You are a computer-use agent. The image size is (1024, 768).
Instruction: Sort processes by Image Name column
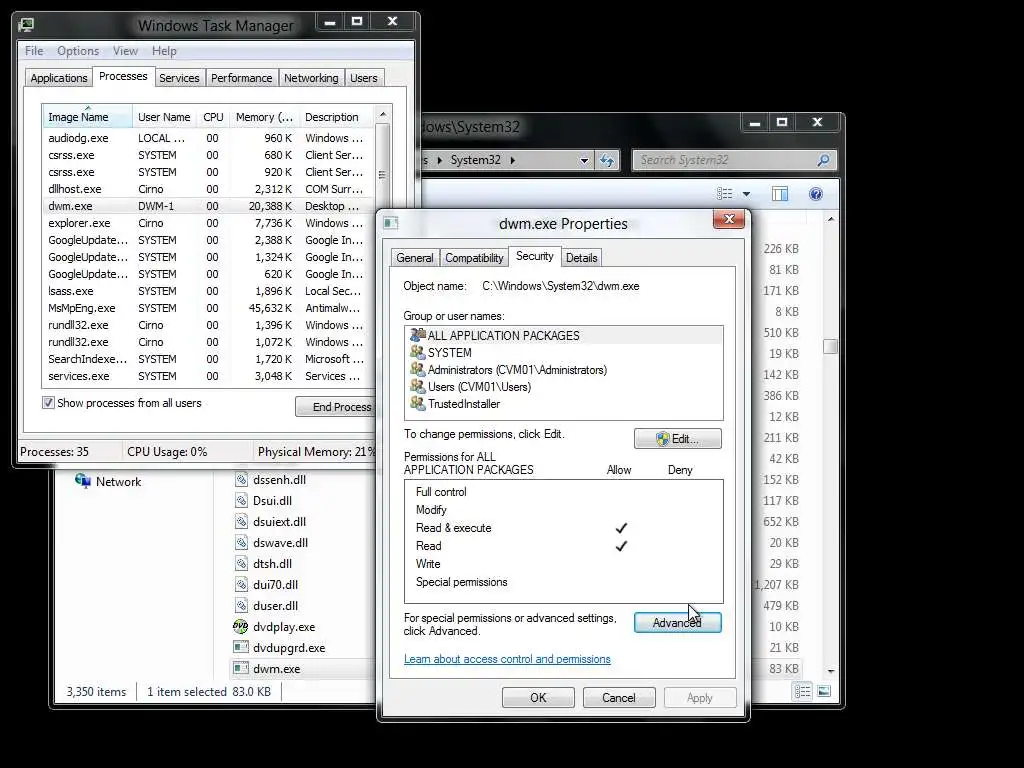click(88, 117)
